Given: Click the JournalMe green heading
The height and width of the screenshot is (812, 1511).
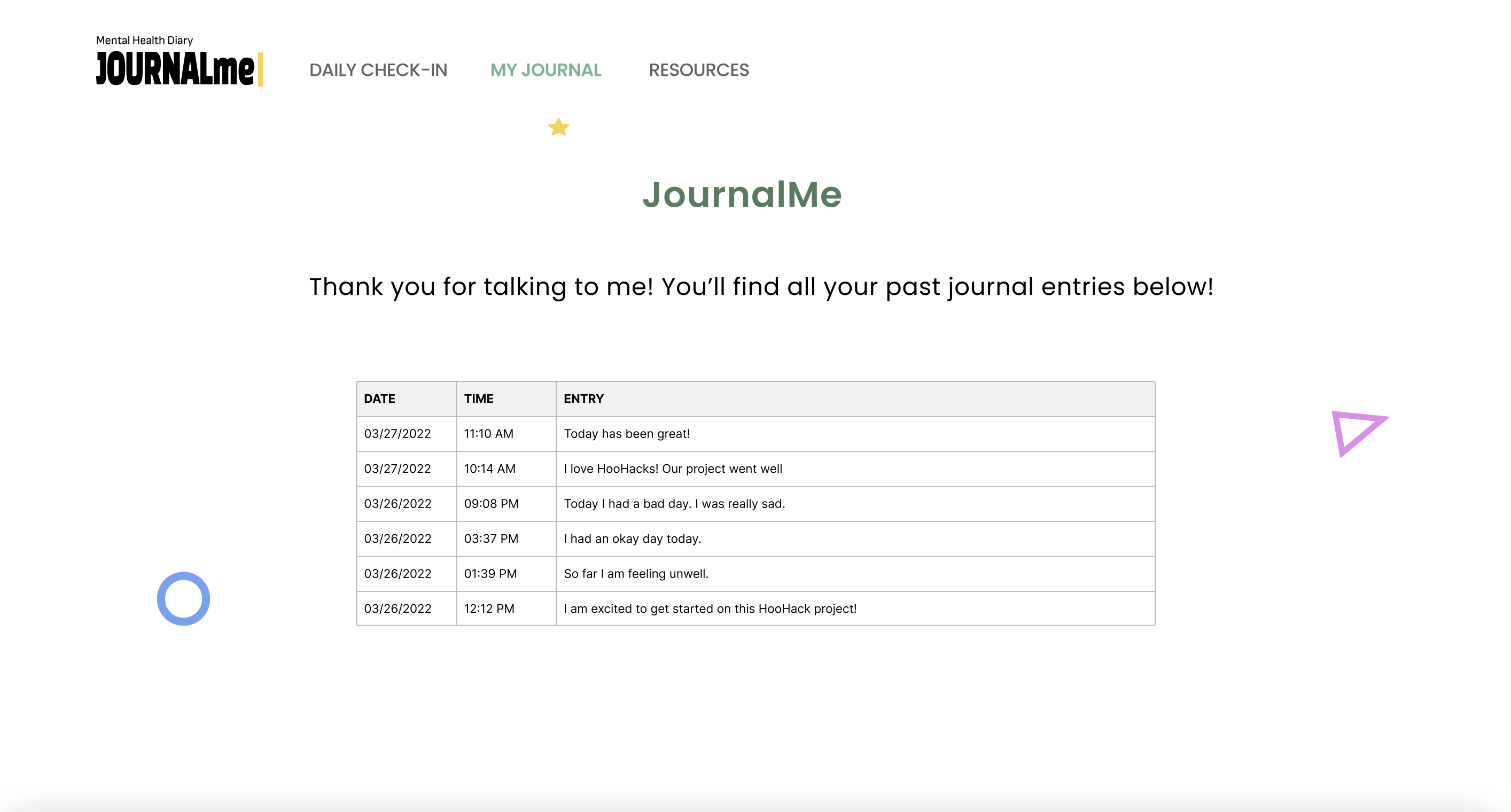Looking at the screenshot, I should (x=742, y=194).
